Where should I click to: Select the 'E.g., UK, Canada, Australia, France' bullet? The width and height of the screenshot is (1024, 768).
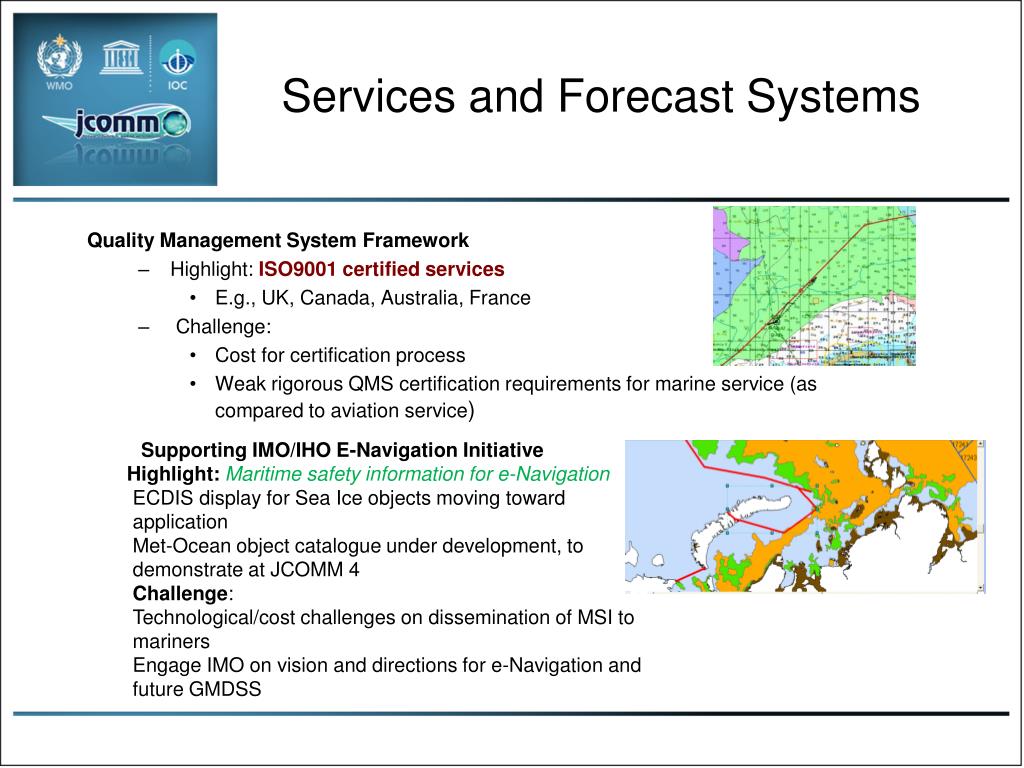pos(373,298)
